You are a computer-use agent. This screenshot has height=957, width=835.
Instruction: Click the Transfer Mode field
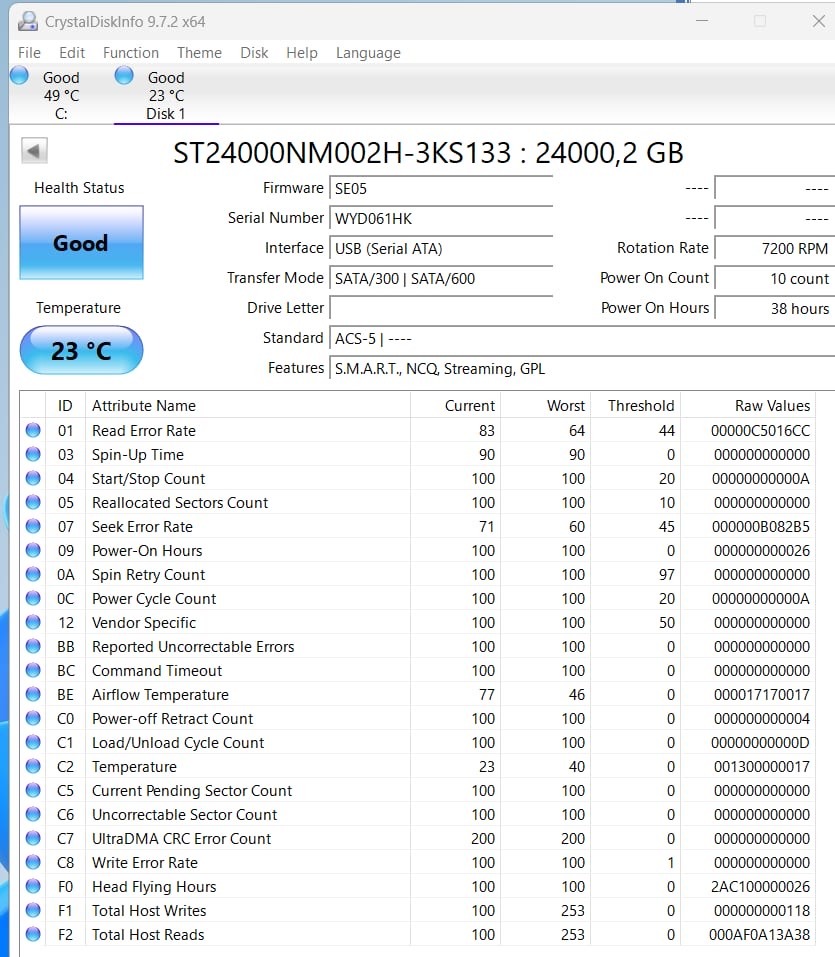point(441,278)
